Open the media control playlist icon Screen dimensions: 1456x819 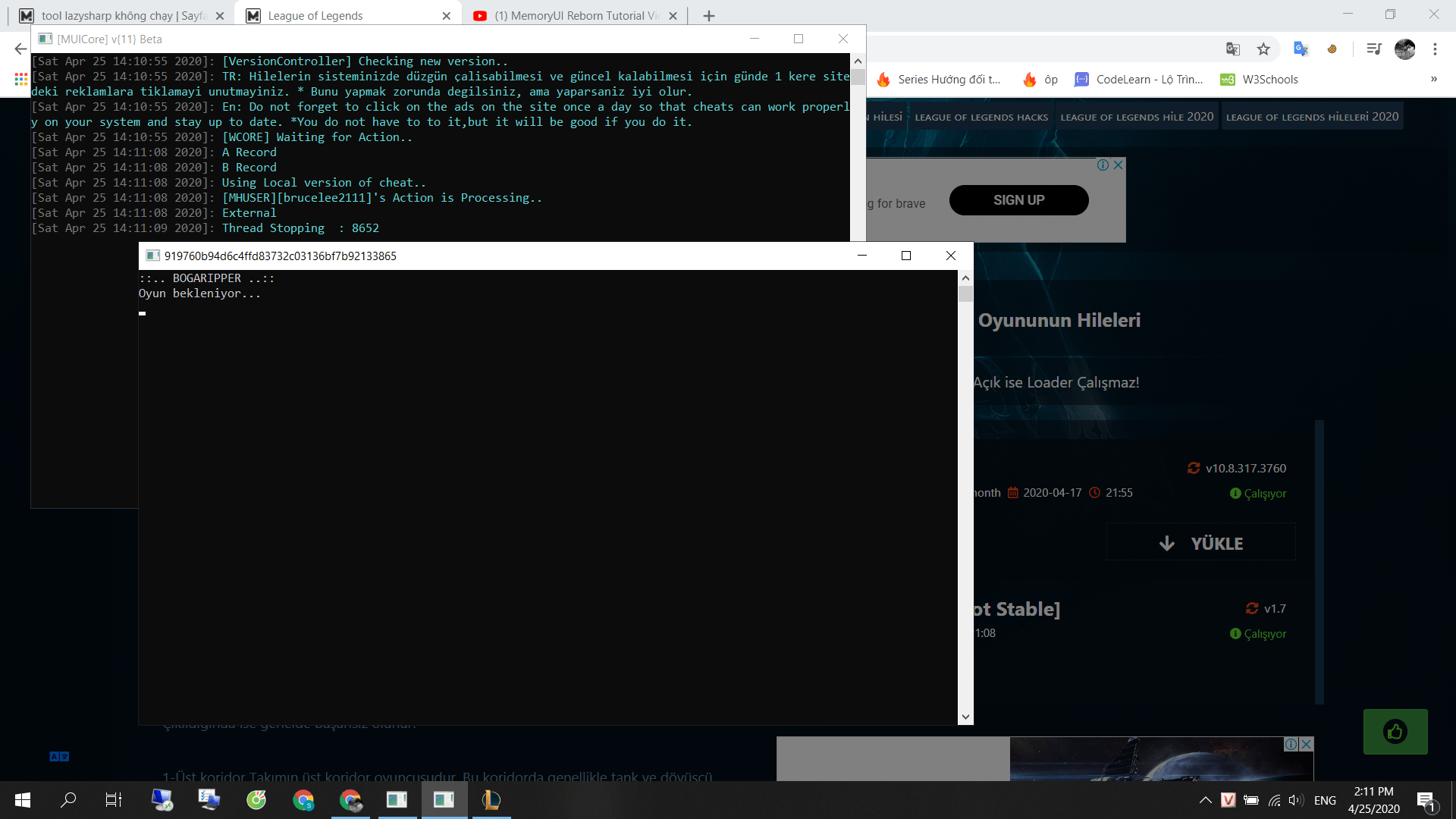1373,49
